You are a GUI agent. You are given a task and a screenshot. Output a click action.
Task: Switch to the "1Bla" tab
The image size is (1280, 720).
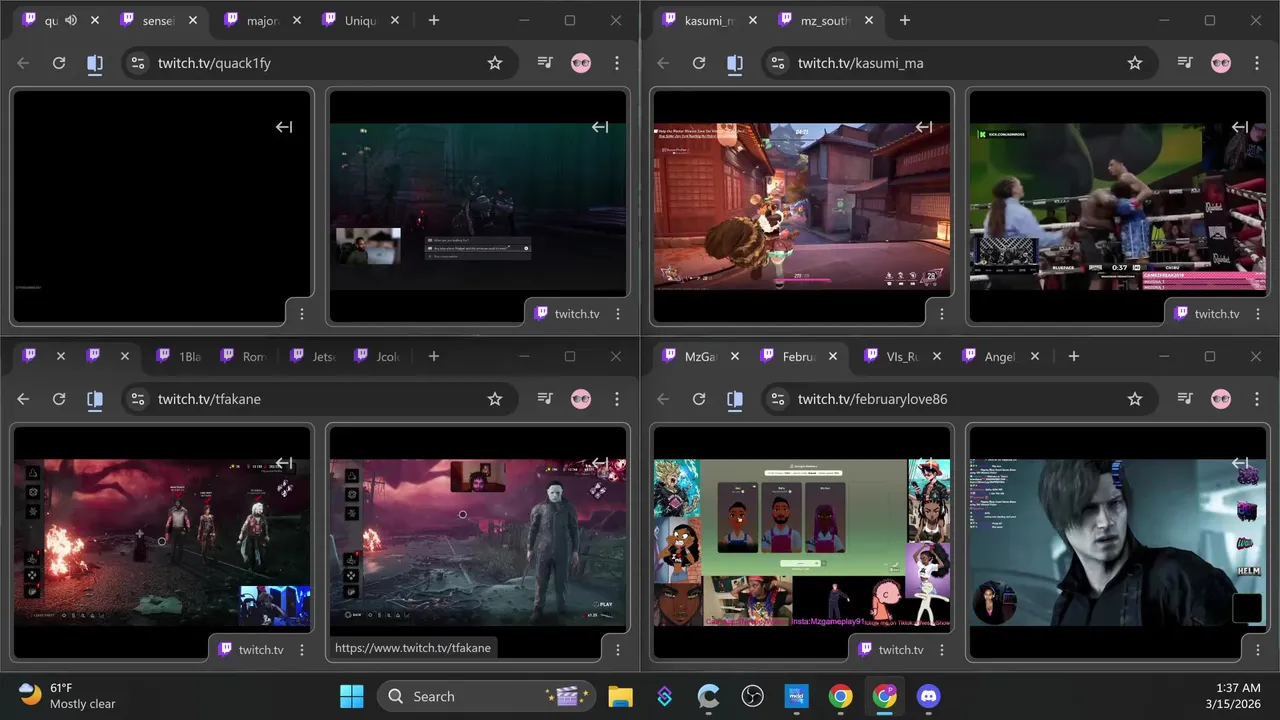click(178, 356)
